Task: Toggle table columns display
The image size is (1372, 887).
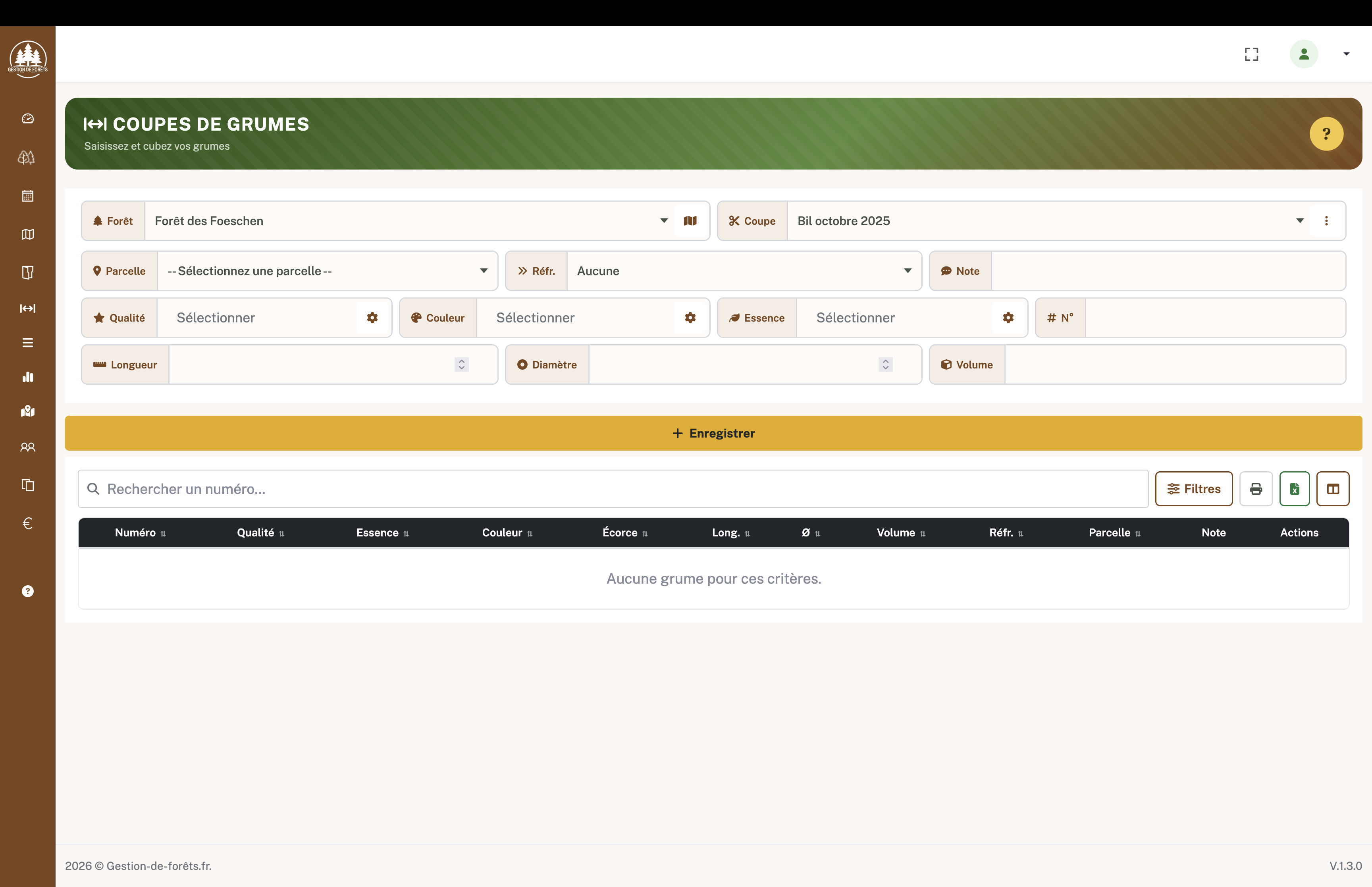Action: 1333,489
